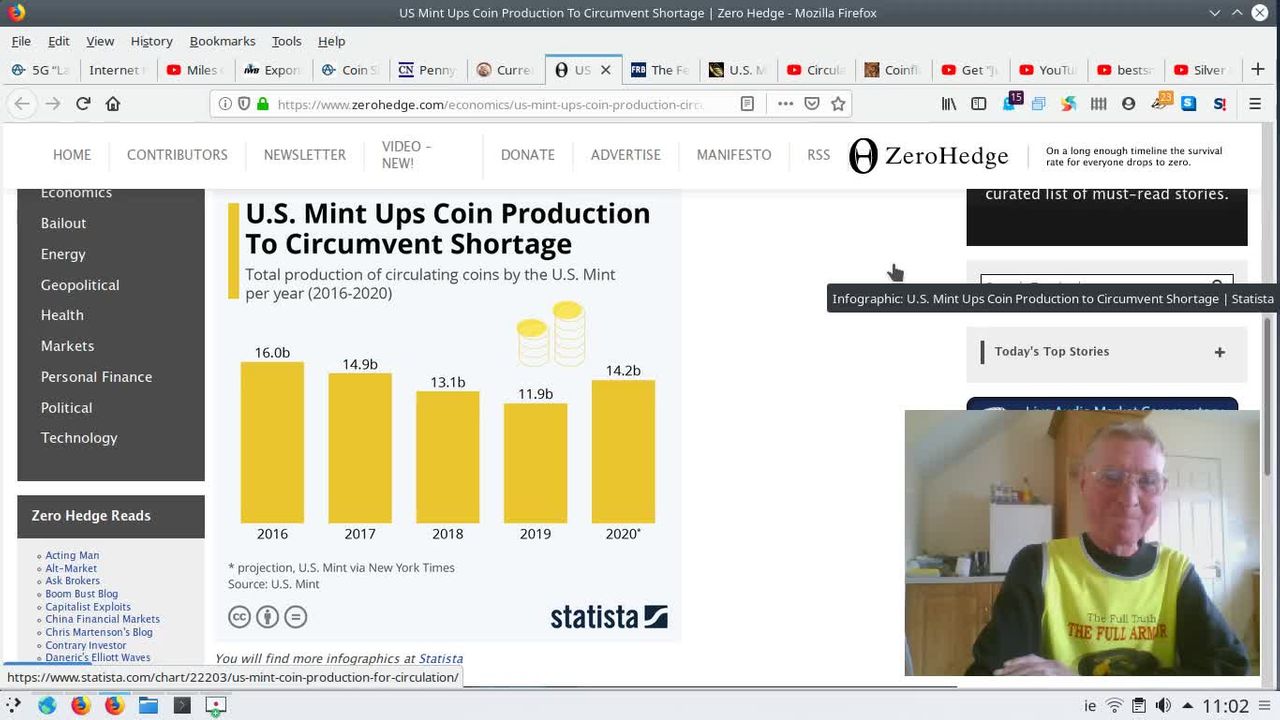Reload the current page
Image resolution: width=1280 pixels, height=720 pixels.
(83, 104)
